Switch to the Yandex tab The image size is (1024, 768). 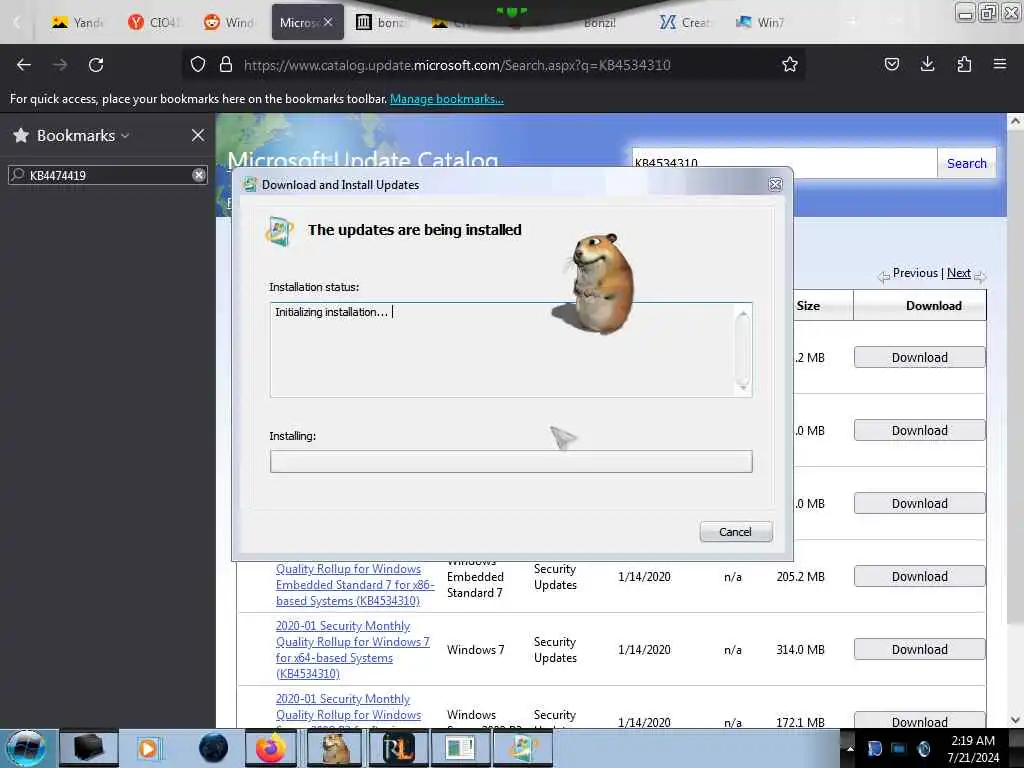pyautogui.click(x=78, y=22)
